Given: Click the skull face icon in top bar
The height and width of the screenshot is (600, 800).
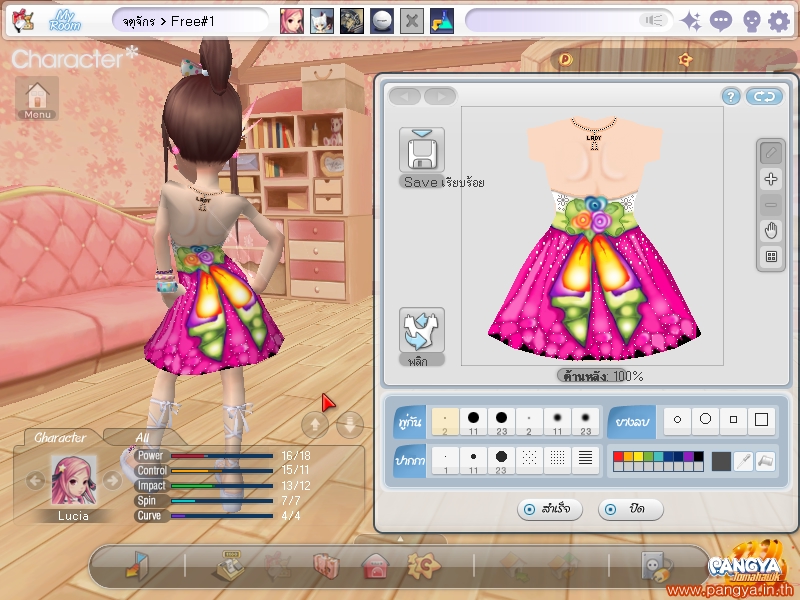Looking at the screenshot, I should click(x=750, y=21).
